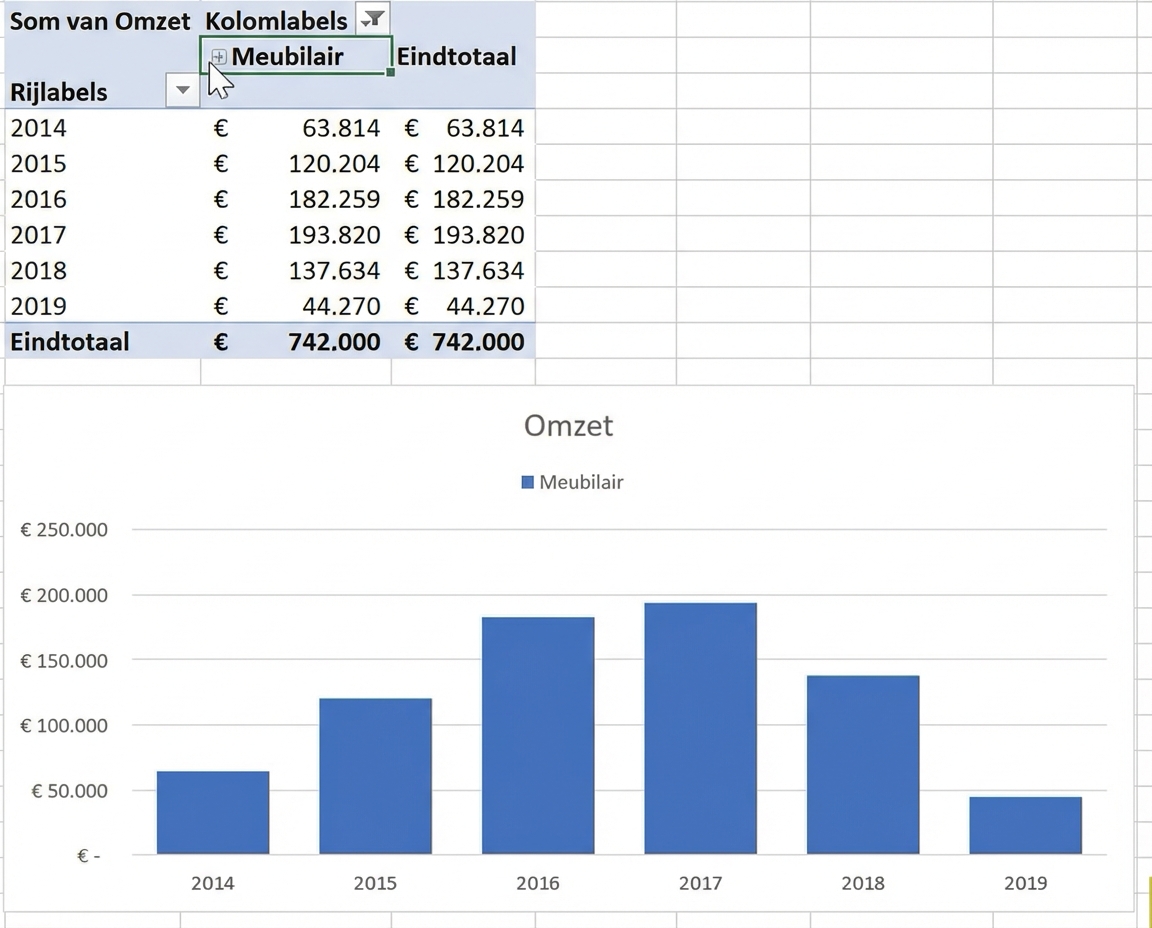
Task: Select the bold Eindtotaal row label
Action: pos(70,342)
